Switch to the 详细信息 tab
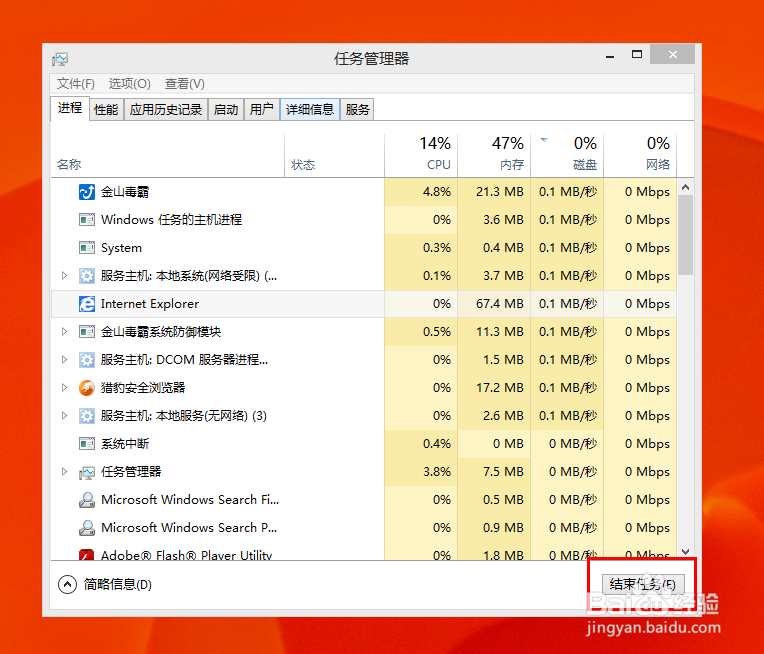Image resolution: width=764 pixels, height=654 pixels. pos(309,110)
